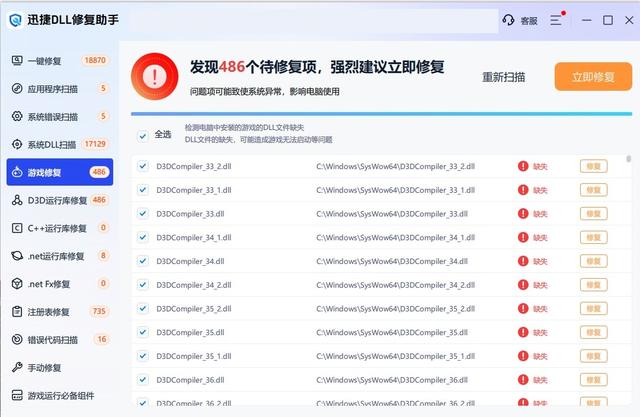
Task: Click the file list scrollbar thumb
Action: [x=629, y=158]
